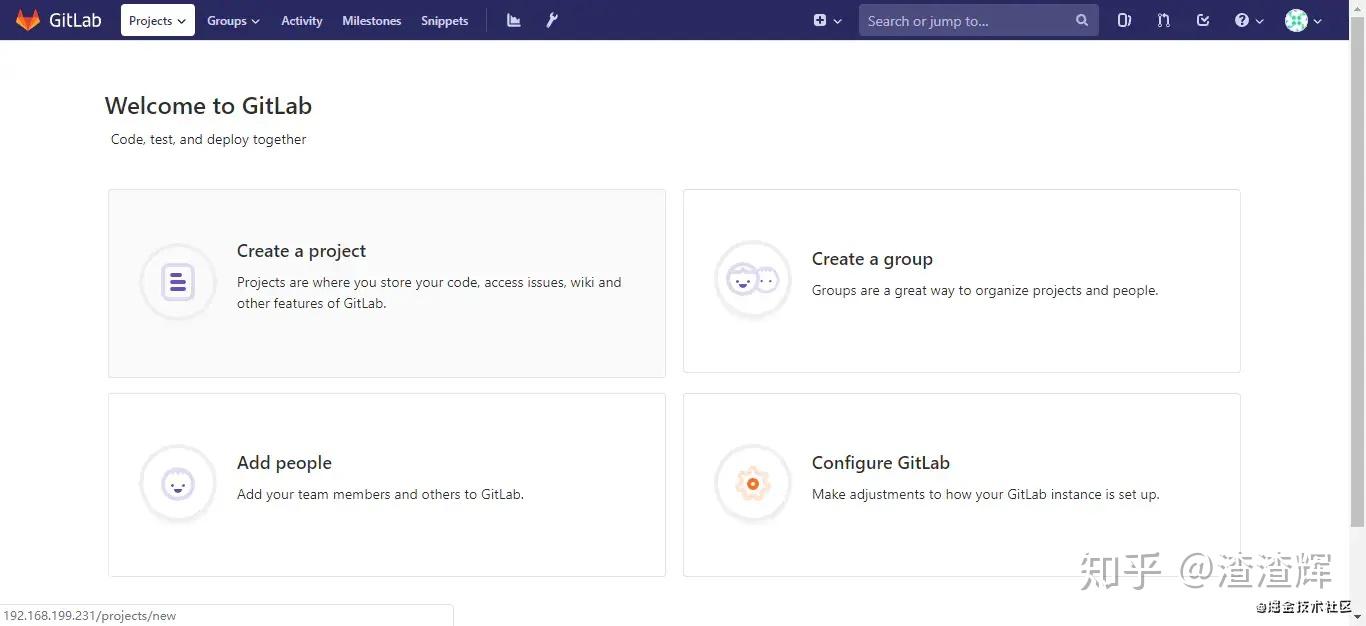Viewport: 1366px width, 626px height.
Task: Click the Add people card
Action: (x=386, y=485)
